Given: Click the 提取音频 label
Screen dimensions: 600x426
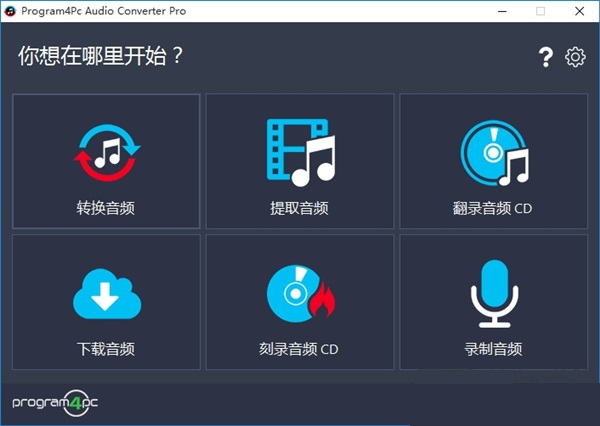Looking at the screenshot, I should click(299, 208).
